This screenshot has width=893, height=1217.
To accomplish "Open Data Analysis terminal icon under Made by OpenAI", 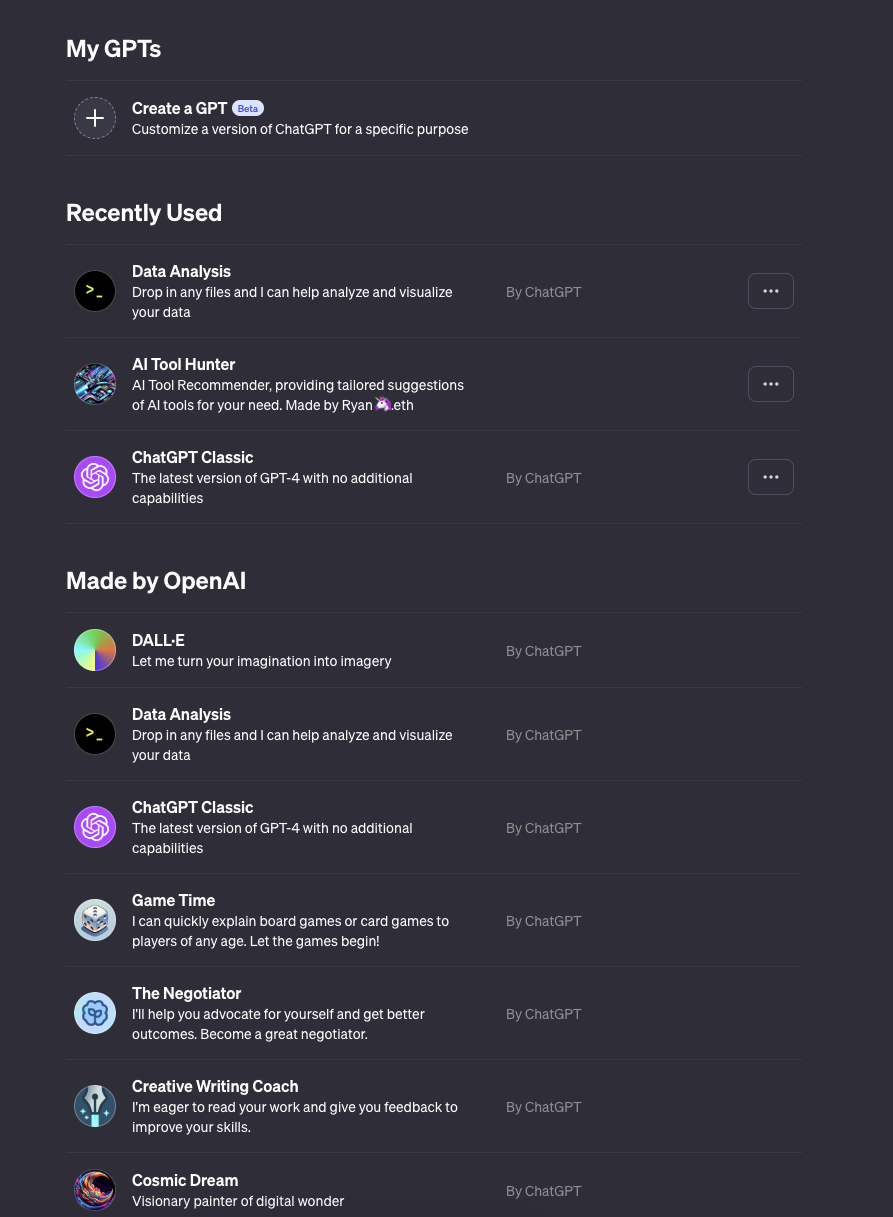I will click(x=95, y=734).
